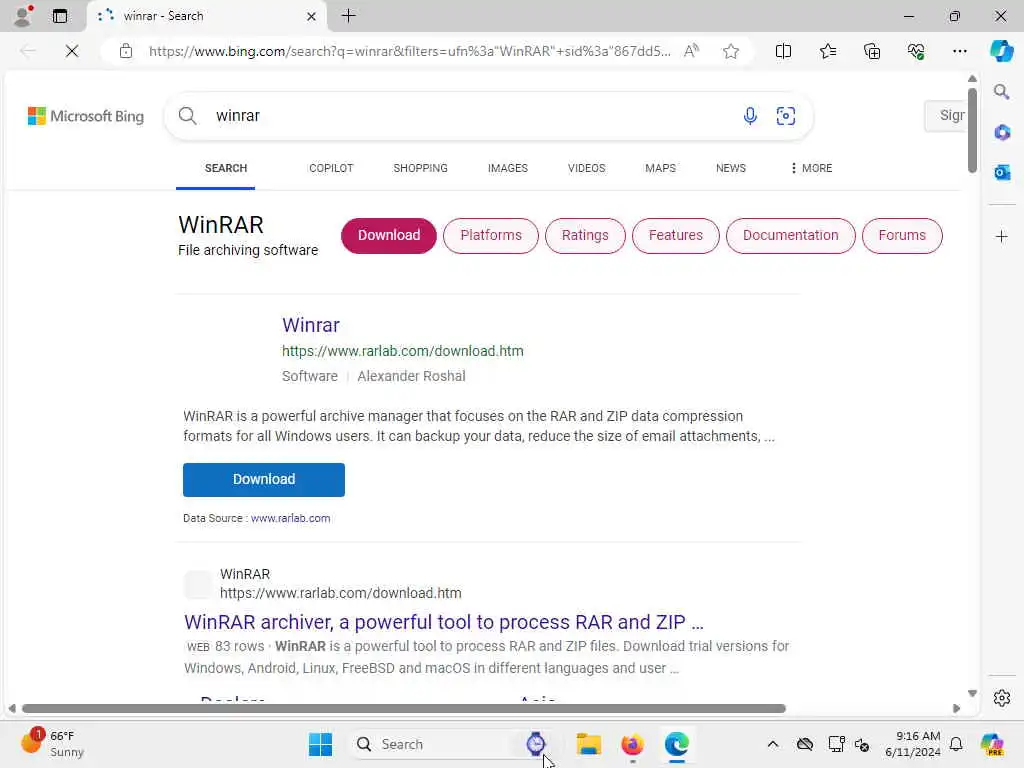Image resolution: width=1024 pixels, height=768 pixels.
Task: Open sidebar Search icon
Action: (1002, 91)
